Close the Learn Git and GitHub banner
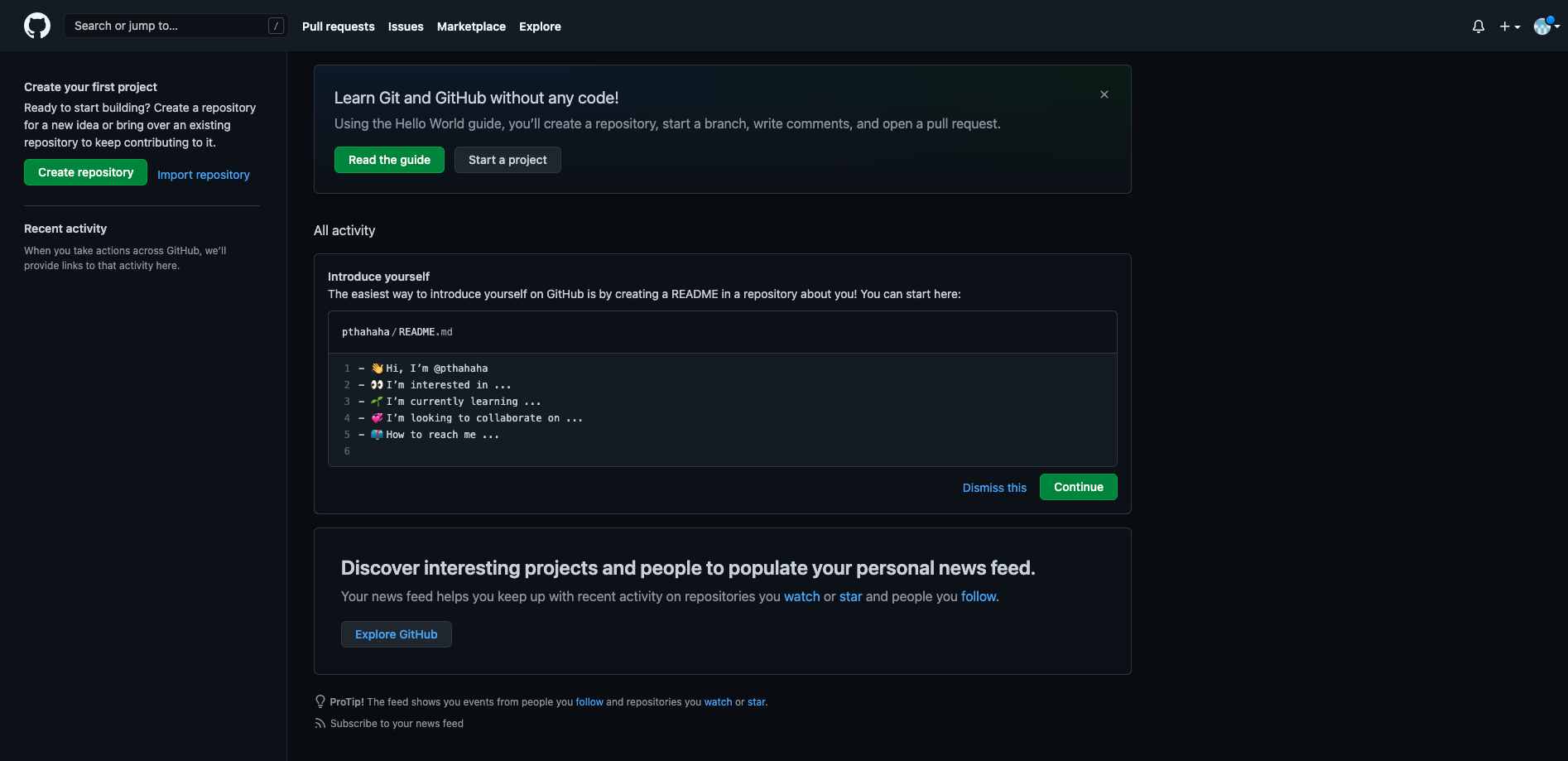This screenshot has width=1568, height=761. point(1104,94)
